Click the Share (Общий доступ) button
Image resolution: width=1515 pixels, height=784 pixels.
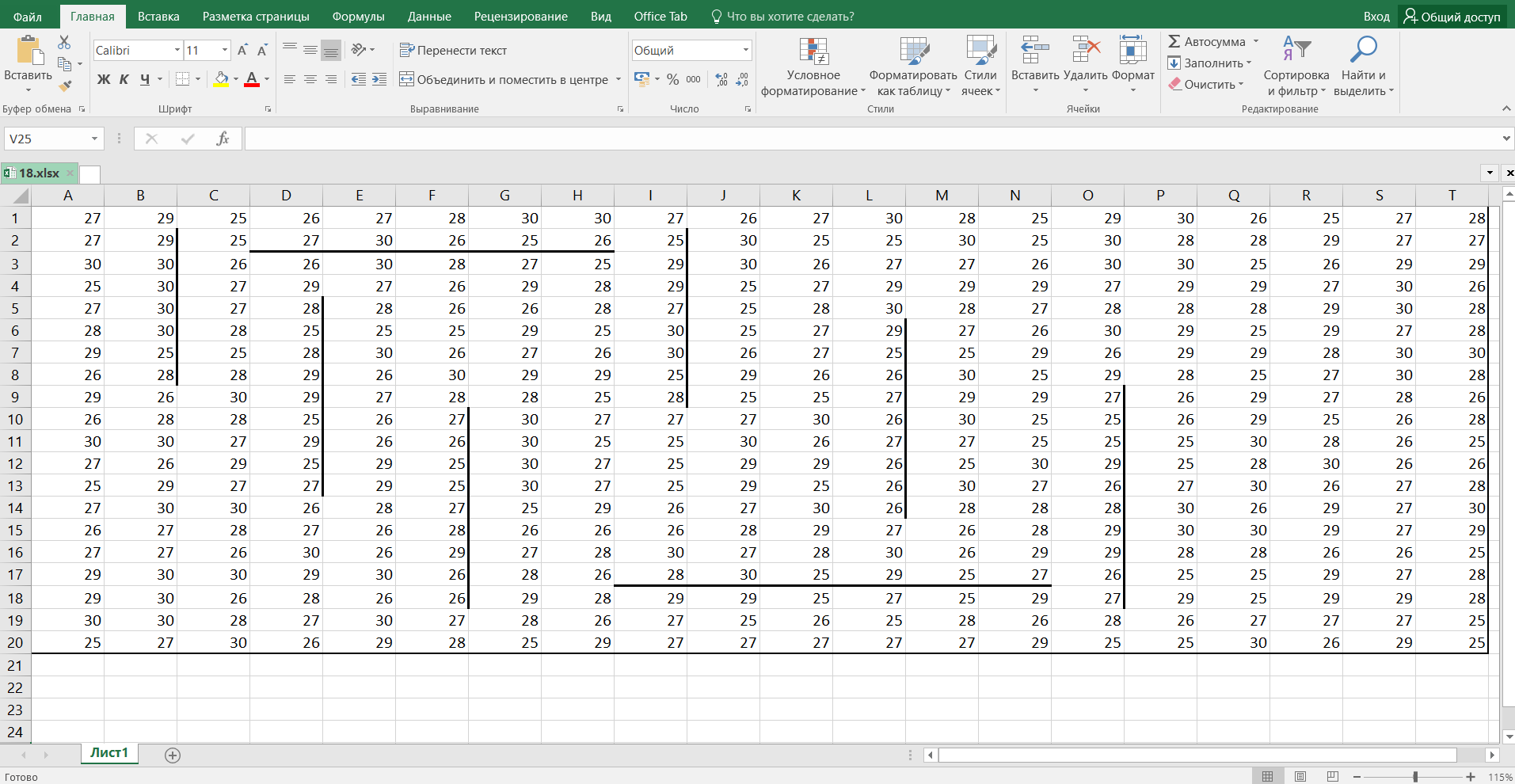1452,17
